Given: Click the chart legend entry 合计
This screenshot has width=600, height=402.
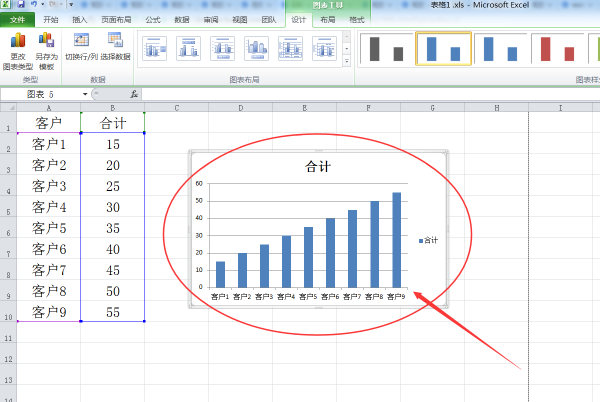Looking at the screenshot, I should click(x=429, y=240).
